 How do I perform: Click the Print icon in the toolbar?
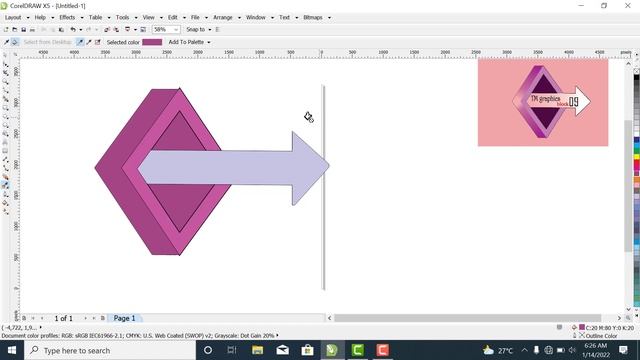coord(32,29)
